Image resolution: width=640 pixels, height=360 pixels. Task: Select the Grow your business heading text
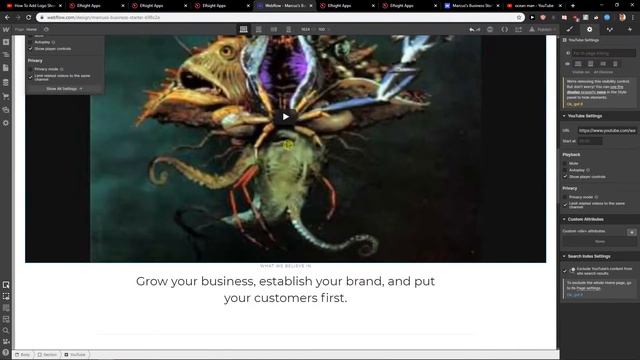pyautogui.click(x=285, y=289)
